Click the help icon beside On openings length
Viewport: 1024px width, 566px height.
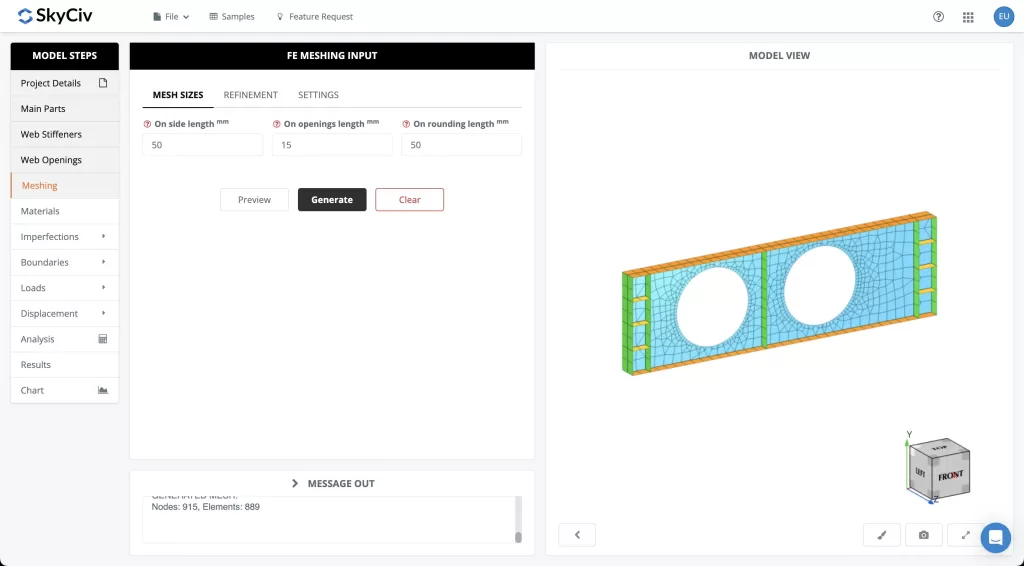click(276, 124)
